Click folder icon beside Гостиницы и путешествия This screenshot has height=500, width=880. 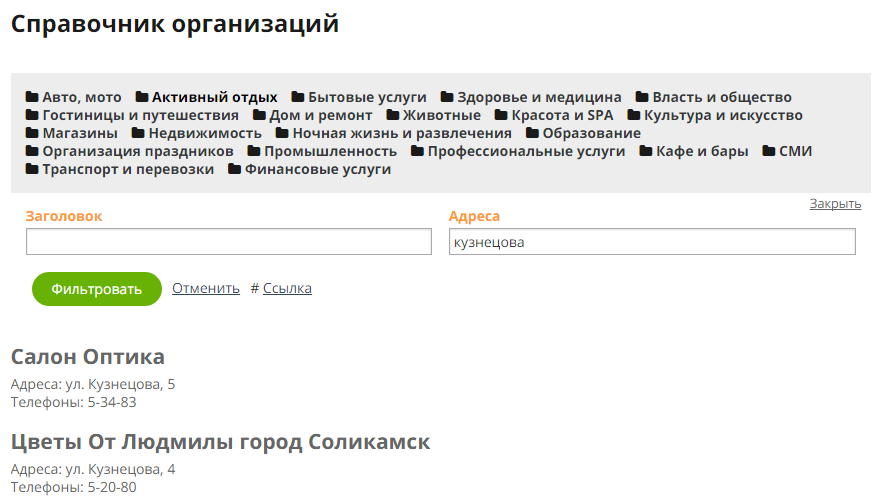(32, 116)
